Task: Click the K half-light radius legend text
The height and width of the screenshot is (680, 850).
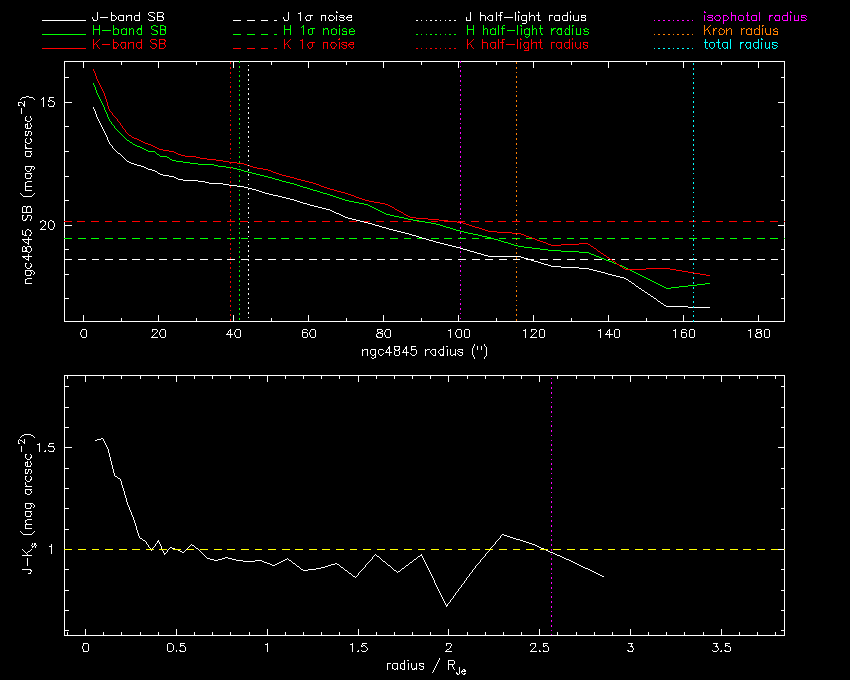Action: (526, 46)
